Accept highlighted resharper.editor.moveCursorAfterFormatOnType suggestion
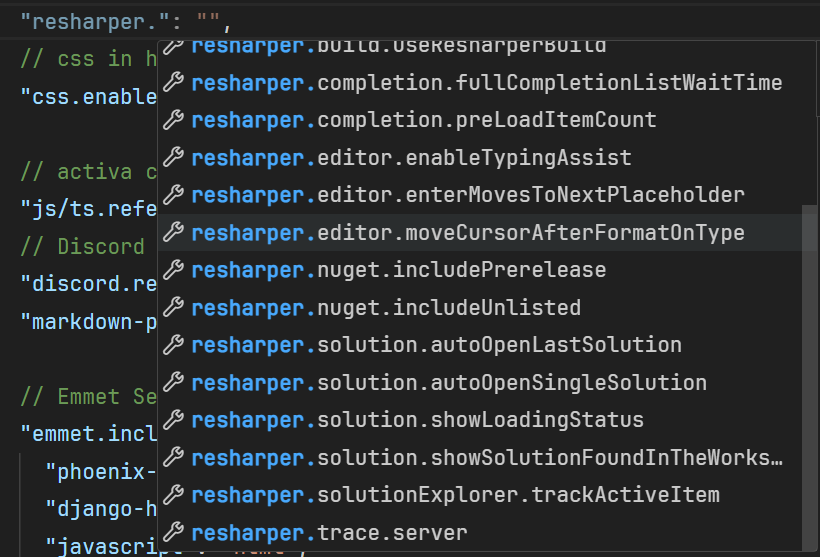820x557 pixels. (480, 233)
